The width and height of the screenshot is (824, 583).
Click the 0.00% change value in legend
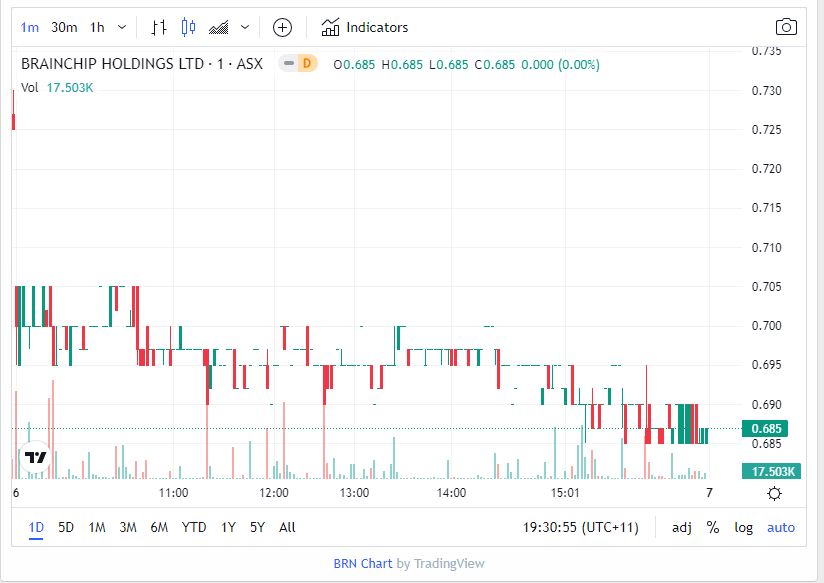pyautogui.click(x=579, y=65)
